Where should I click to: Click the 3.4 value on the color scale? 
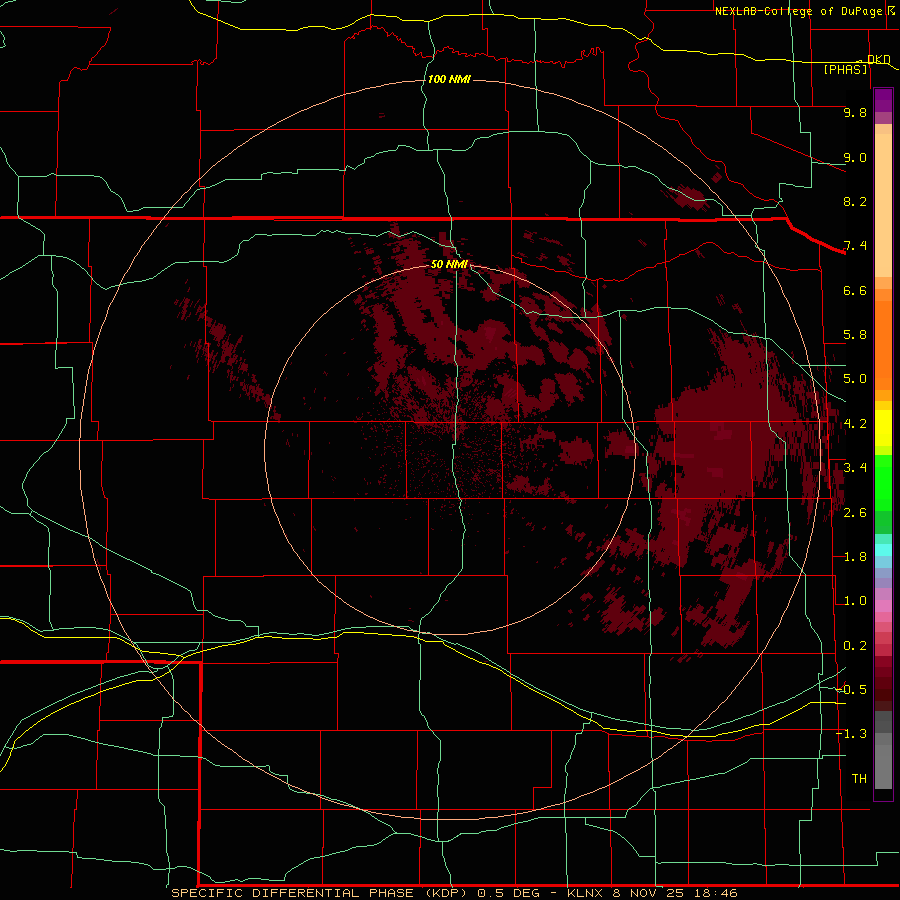pos(855,468)
